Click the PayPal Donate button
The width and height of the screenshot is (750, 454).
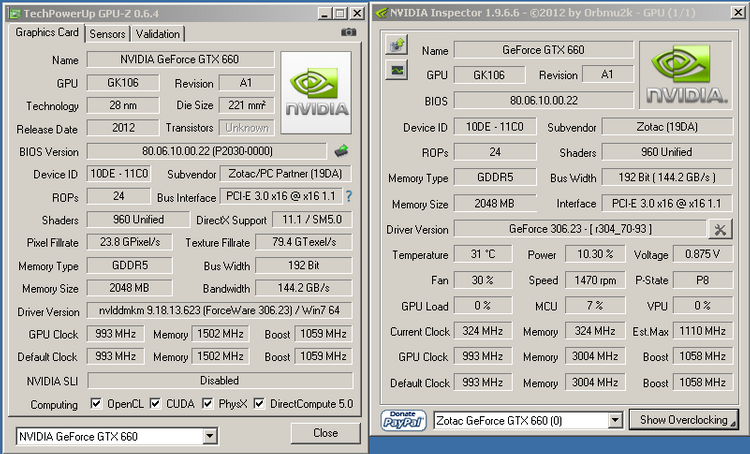(x=403, y=420)
